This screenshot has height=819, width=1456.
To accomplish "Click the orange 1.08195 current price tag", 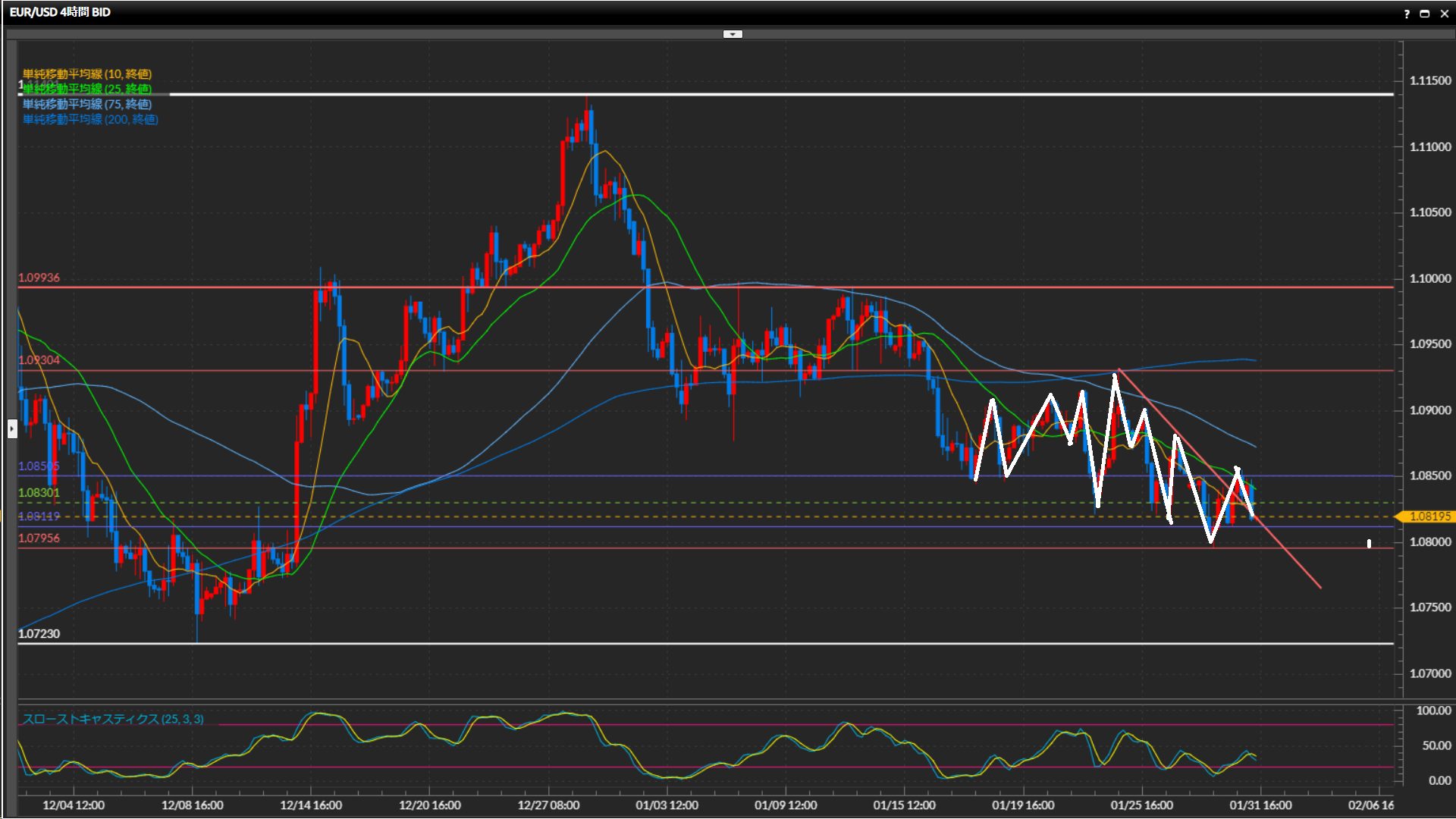I will click(x=1429, y=516).
